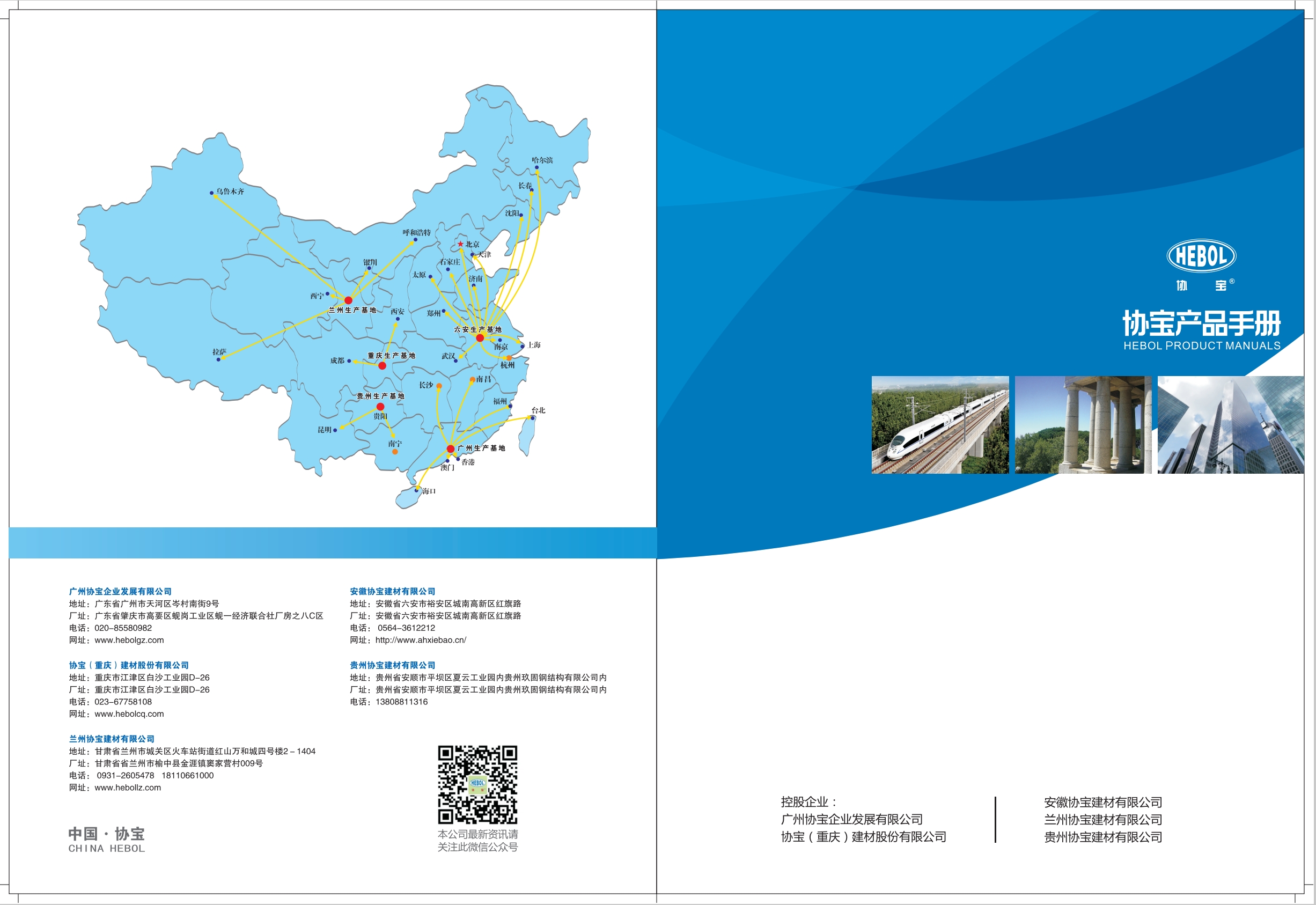This screenshot has height=905, width=1316.
Task: Click the orange dot beside 南昌
Action: tap(472, 380)
